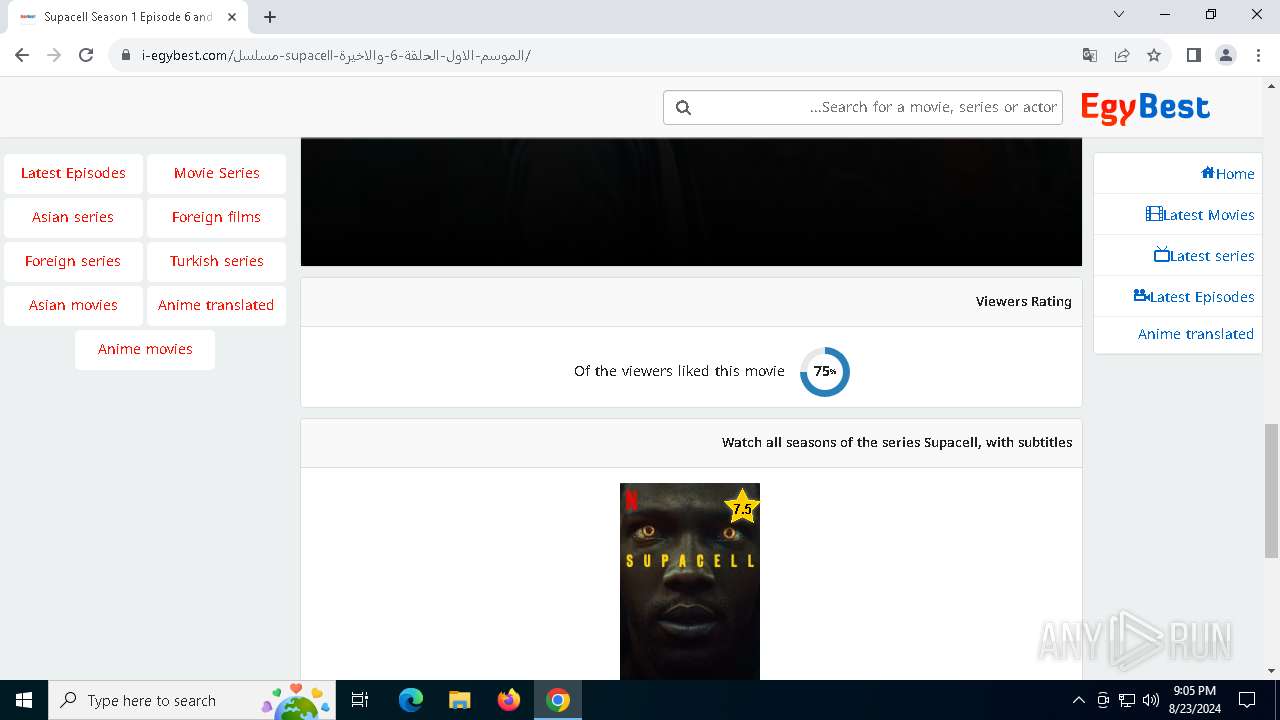Click the 75% viewers rating circle
This screenshot has height=720, width=1280.
click(825, 371)
